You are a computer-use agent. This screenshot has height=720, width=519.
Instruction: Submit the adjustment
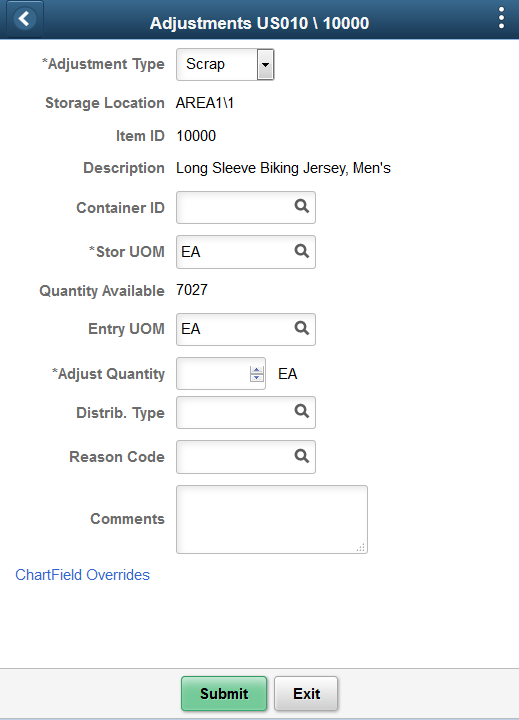224,693
